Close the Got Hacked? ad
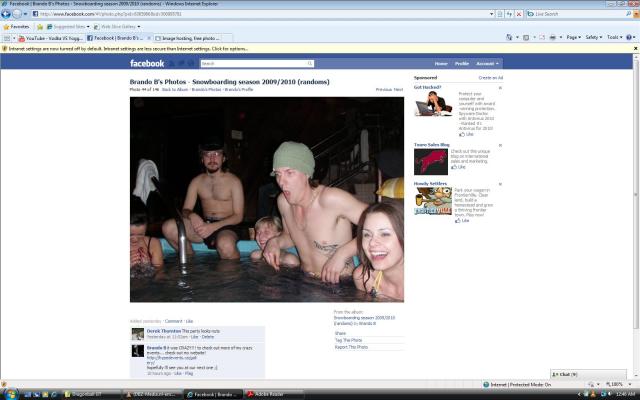 500,88
